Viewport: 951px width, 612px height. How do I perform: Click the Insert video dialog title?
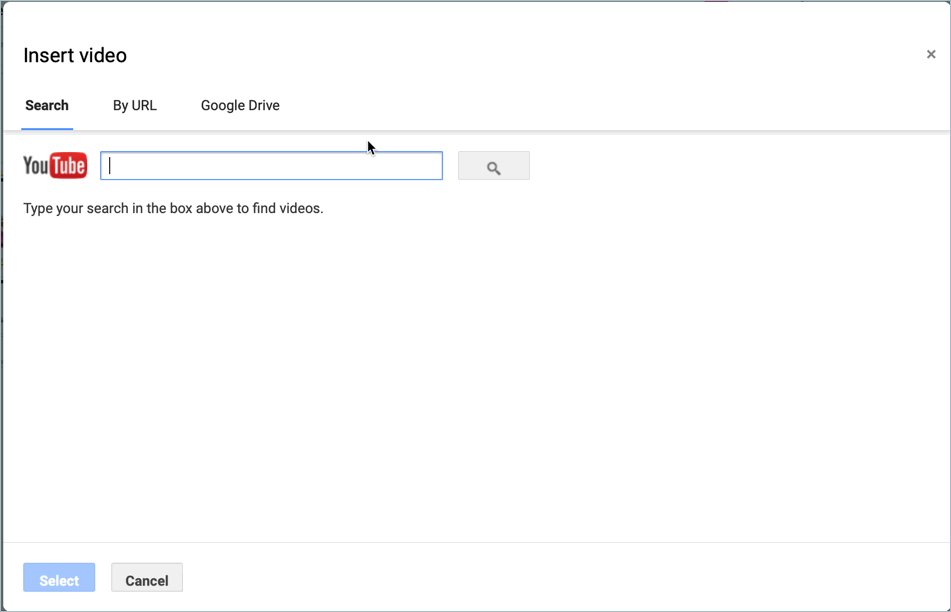click(x=75, y=55)
